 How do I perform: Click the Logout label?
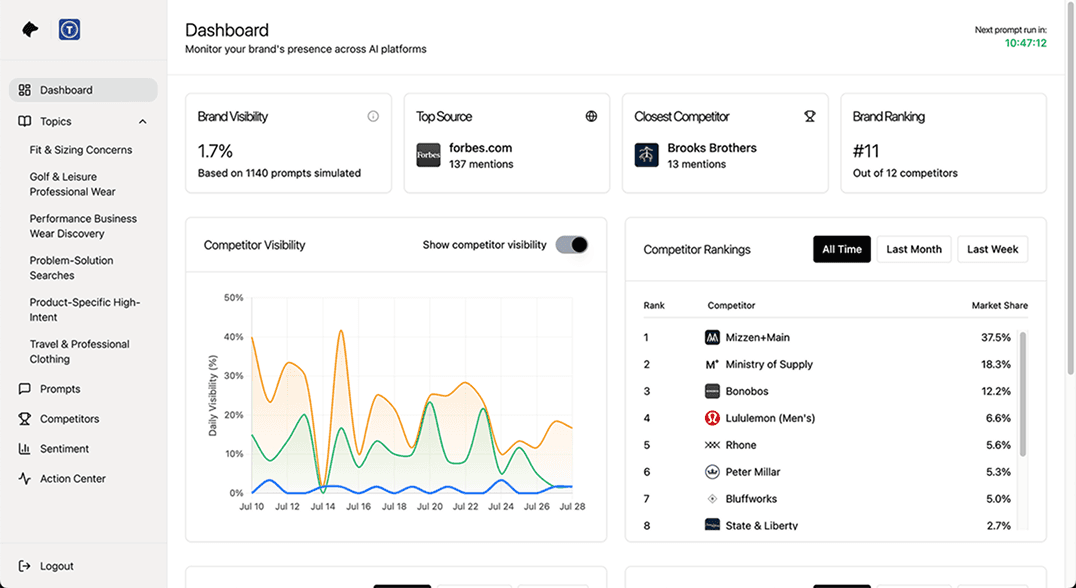click(x=56, y=566)
